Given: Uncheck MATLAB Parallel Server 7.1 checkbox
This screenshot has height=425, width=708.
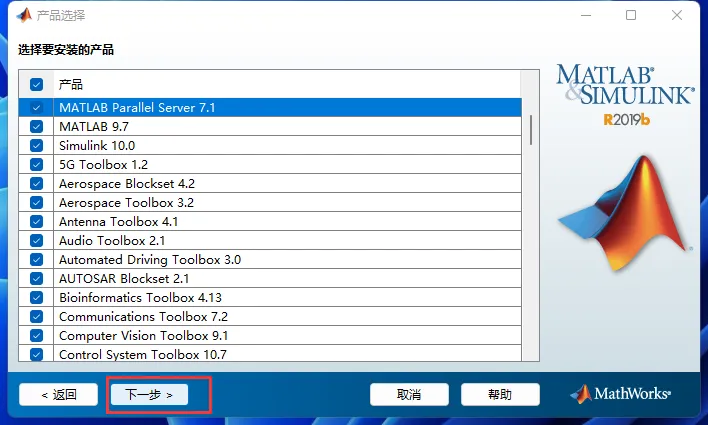Looking at the screenshot, I should tap(37, 107).
